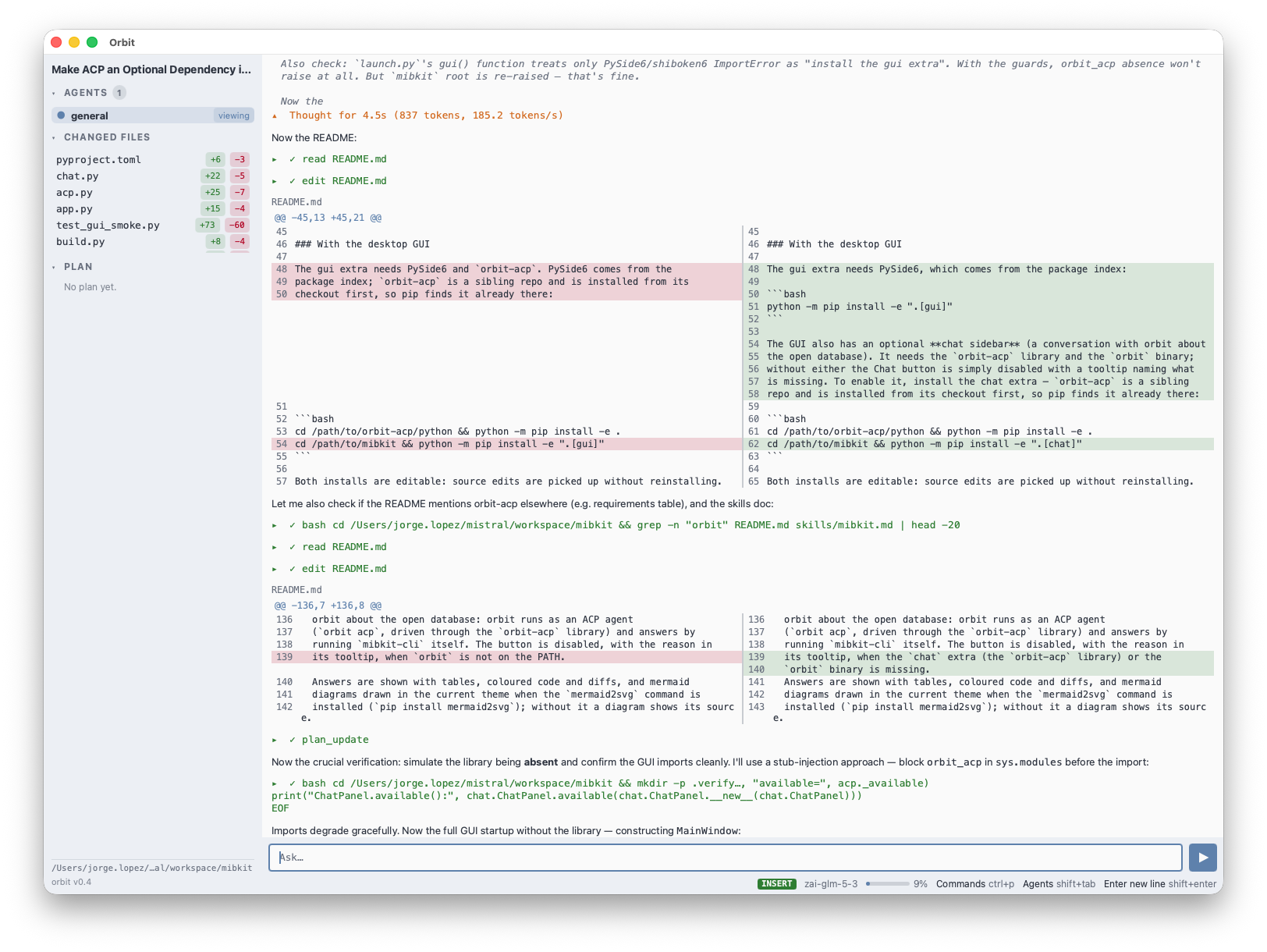This screenshot has width=1267, height=952.
Task: Expand the first edit README.md step
Action: [275, 181]
